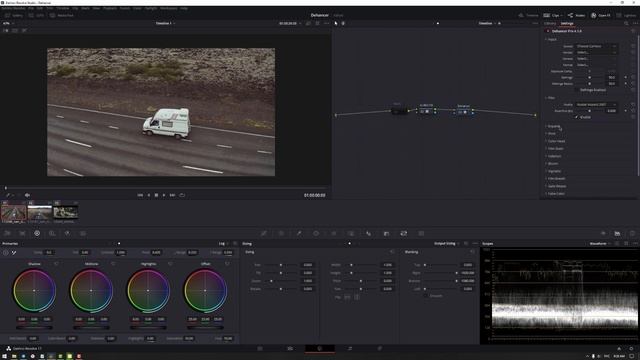
Task: Open the 3D stereoscopic palette
Action: tap(421, 233)
